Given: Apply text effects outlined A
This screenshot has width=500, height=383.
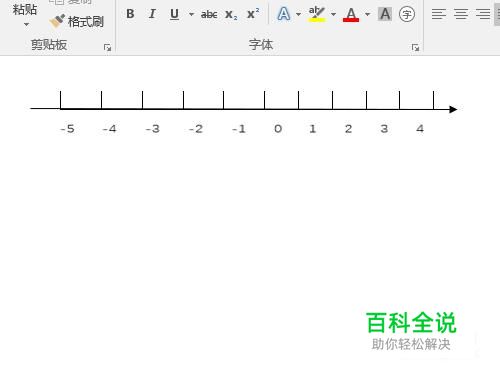Looking at the screenshot, I should (284, 14).
